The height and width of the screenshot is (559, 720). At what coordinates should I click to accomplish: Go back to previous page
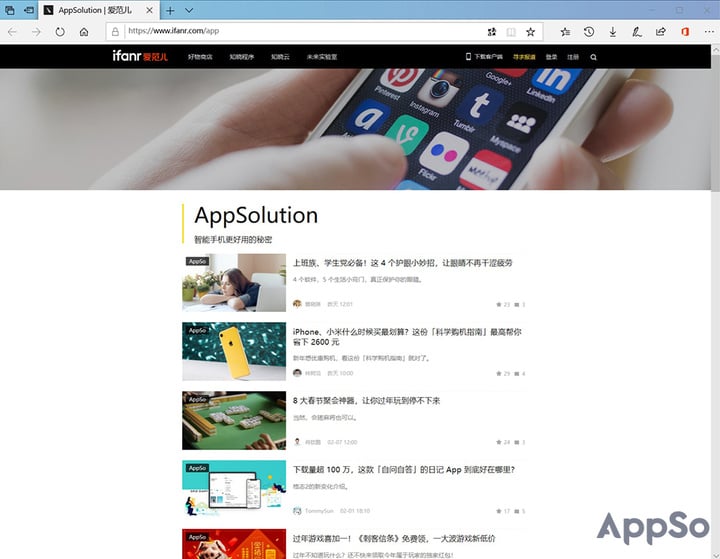coord(12,32)
